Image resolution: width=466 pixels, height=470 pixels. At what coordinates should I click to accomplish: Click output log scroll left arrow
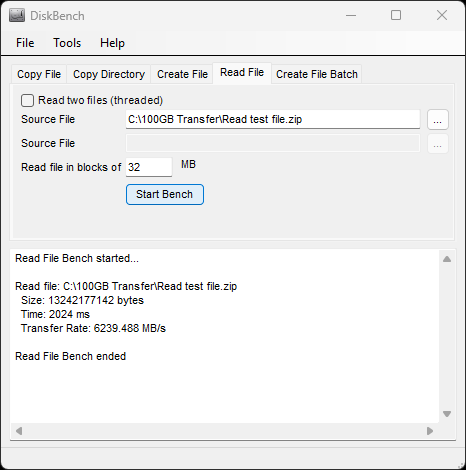tap(19, 431)
